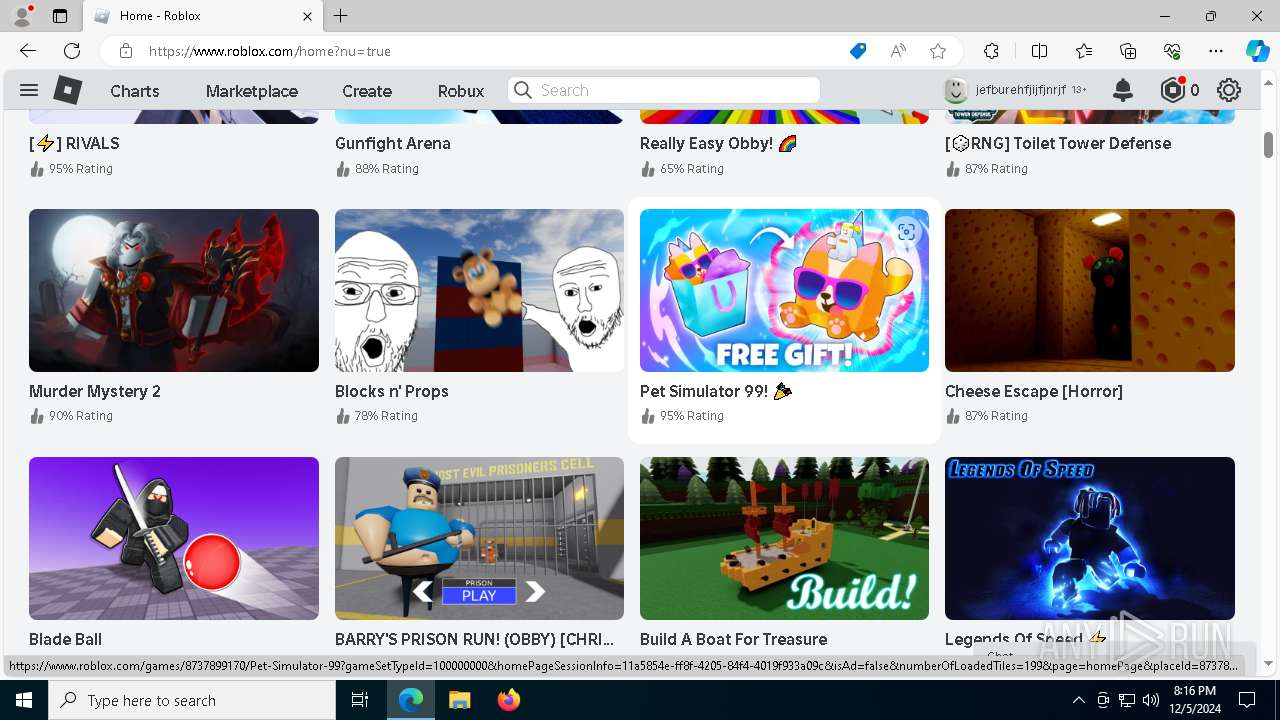The image size is (1280, 720).
Task: Open the Charts page
Action: (135, 91)
